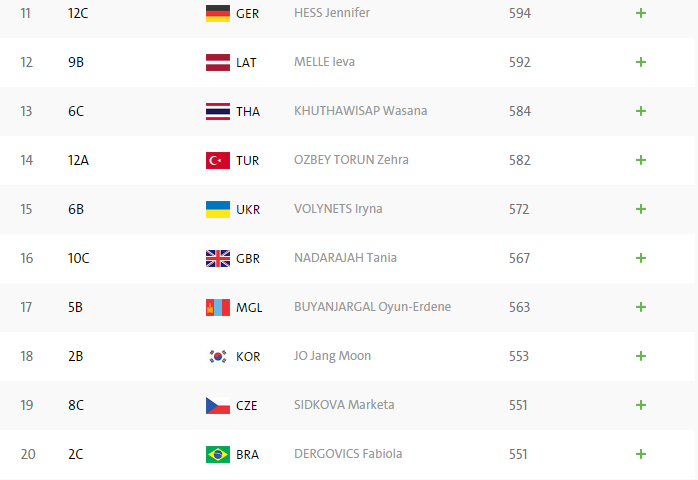Click the Turkey flag icon
Viewport: 698px width, 480px height.
click(218, 160)
